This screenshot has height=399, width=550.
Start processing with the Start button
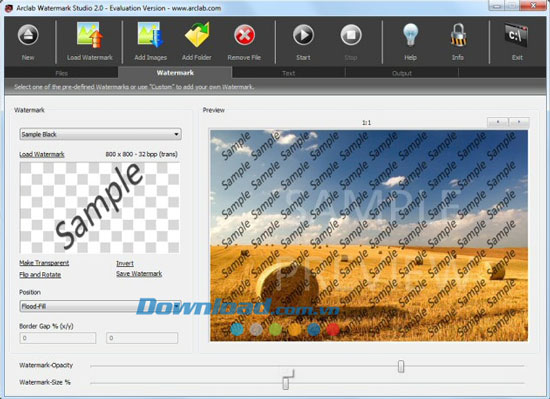(303, 35)
